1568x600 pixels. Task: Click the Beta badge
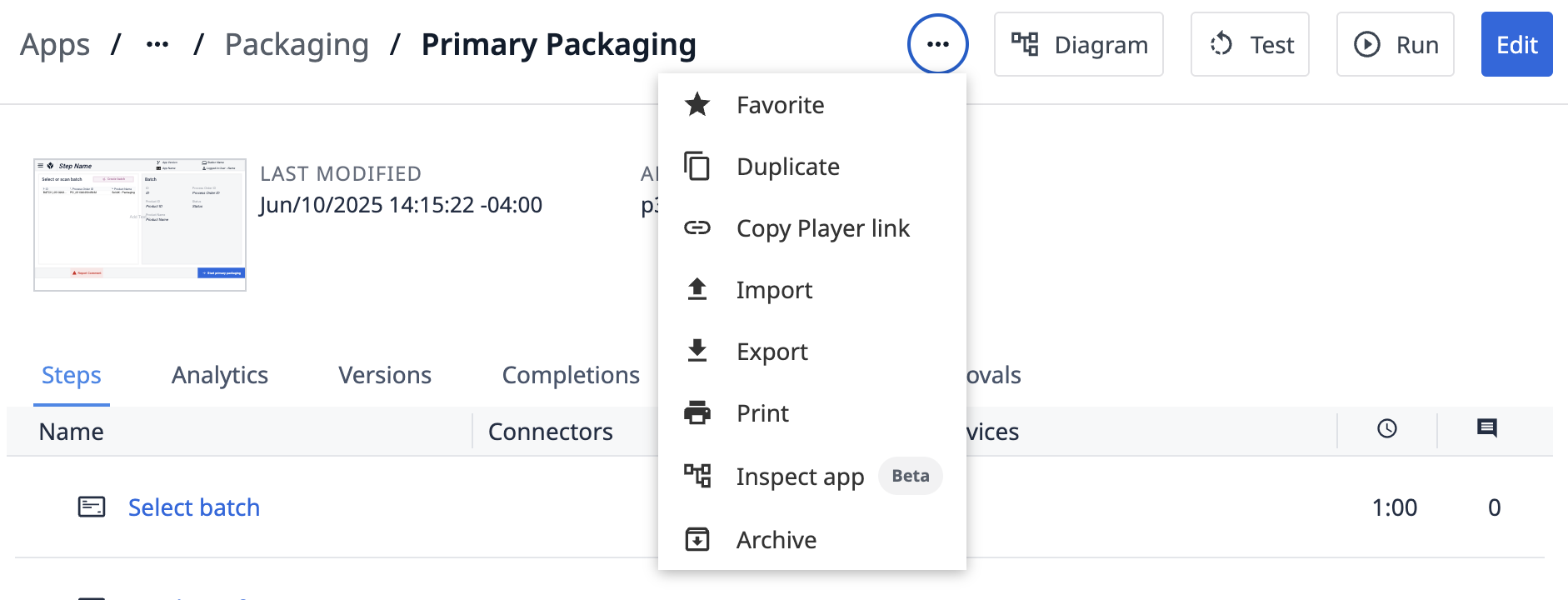click(x=911, y=476)
